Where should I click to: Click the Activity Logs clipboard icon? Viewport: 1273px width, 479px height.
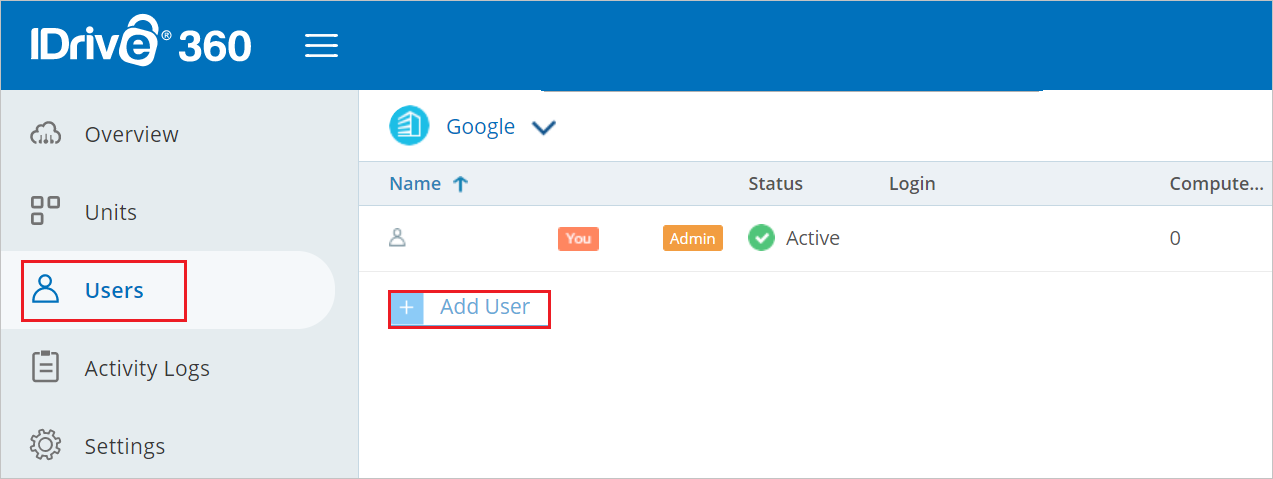tap(46, 367)
